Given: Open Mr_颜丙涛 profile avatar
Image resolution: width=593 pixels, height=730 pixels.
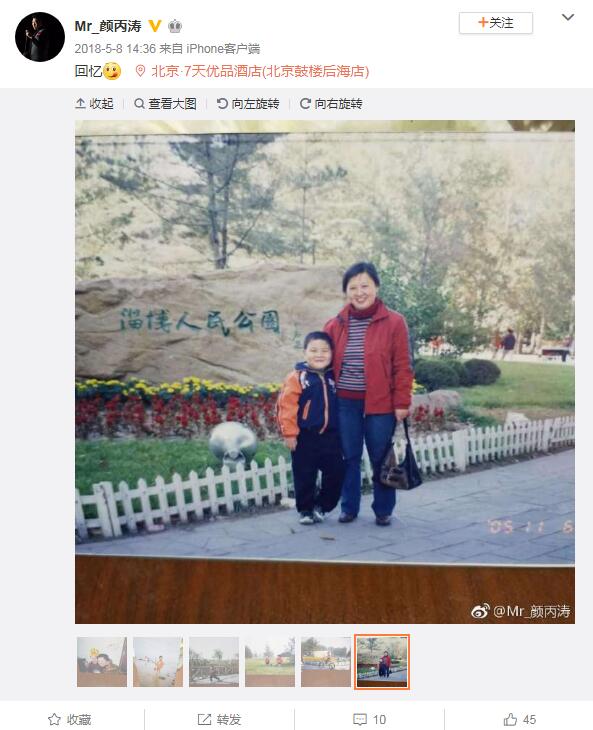Looking at the screenshot, I should [40, 37].
